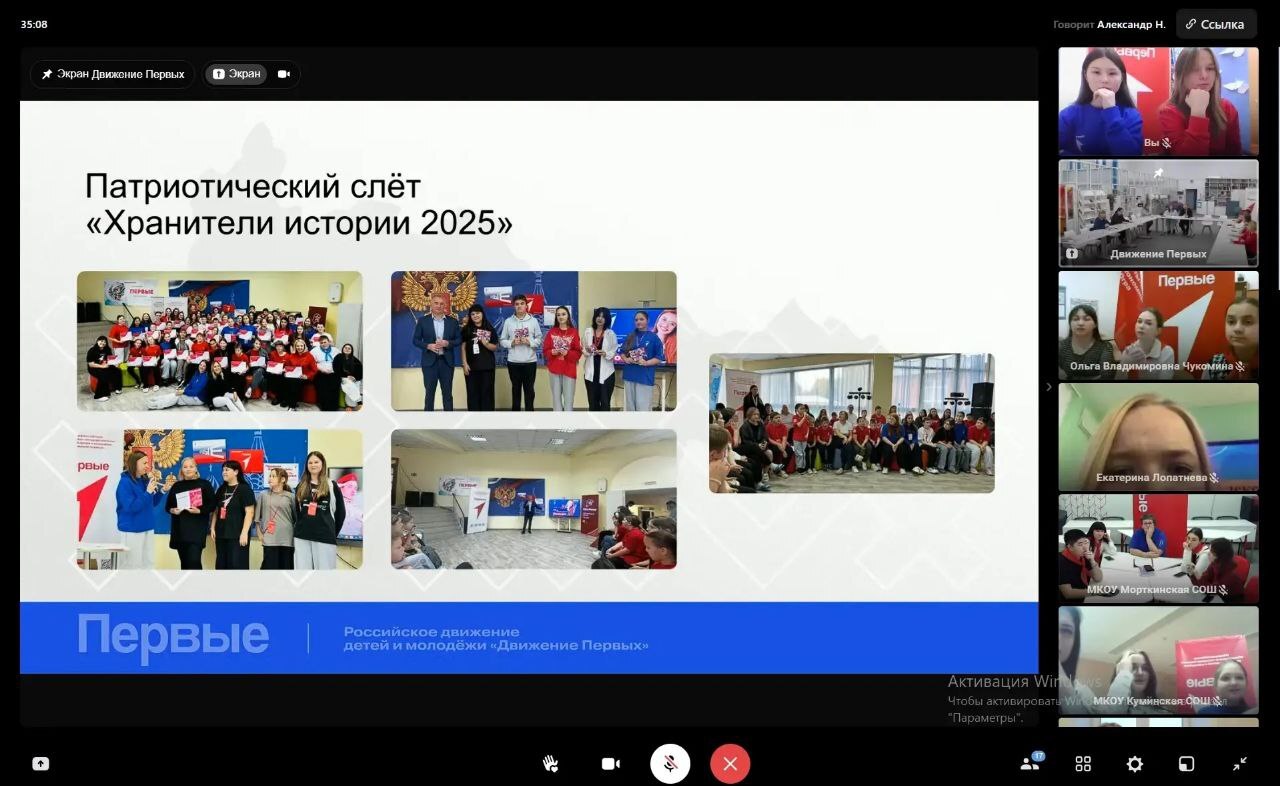Collapse the participants sidebar with the chevron
Screen dimensions: 1280x786
pos(1048,387)
